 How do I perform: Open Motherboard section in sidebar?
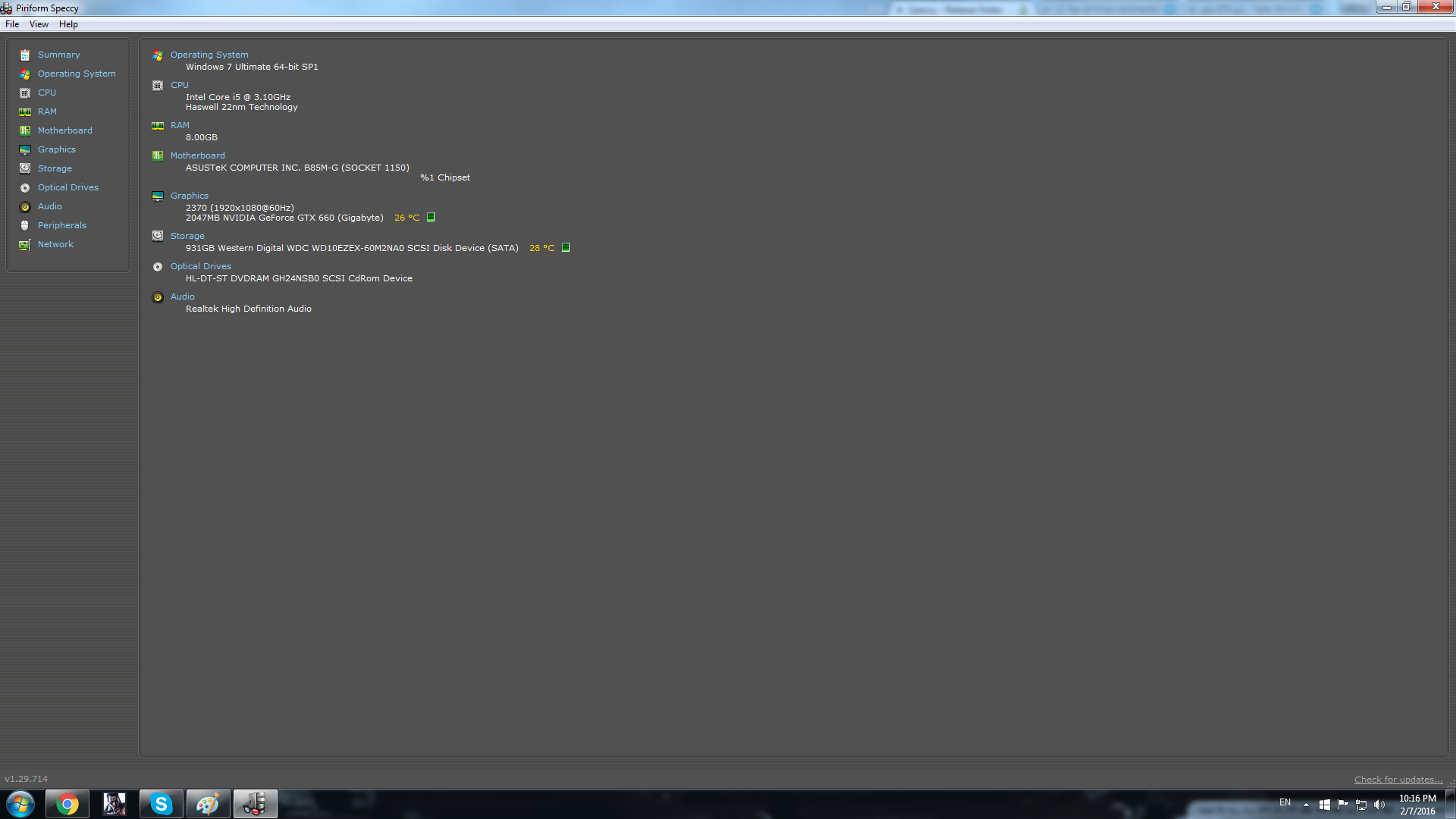65,130
